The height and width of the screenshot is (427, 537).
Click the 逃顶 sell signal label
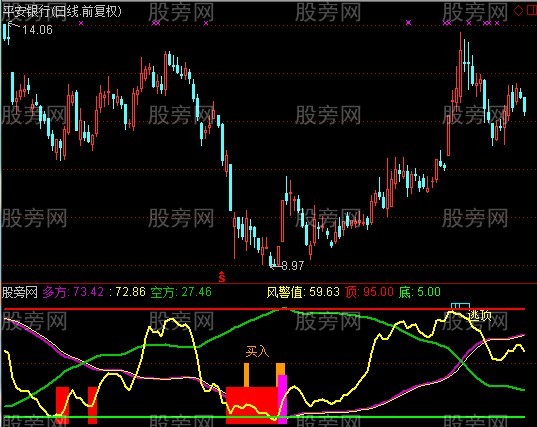coord(480,315)
